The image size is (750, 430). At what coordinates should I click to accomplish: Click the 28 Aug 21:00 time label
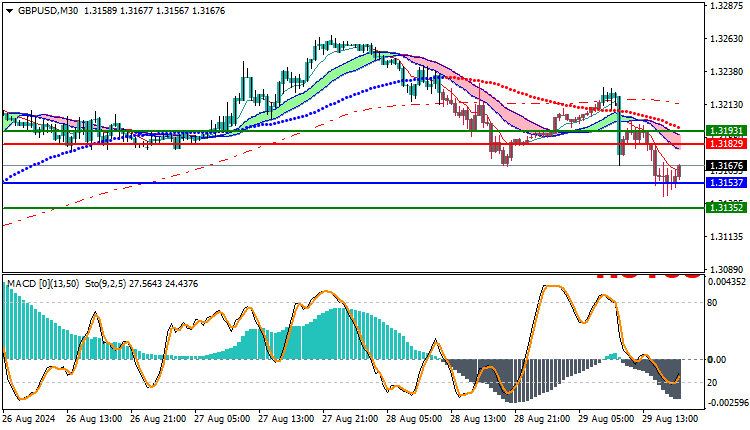point(542,419)
